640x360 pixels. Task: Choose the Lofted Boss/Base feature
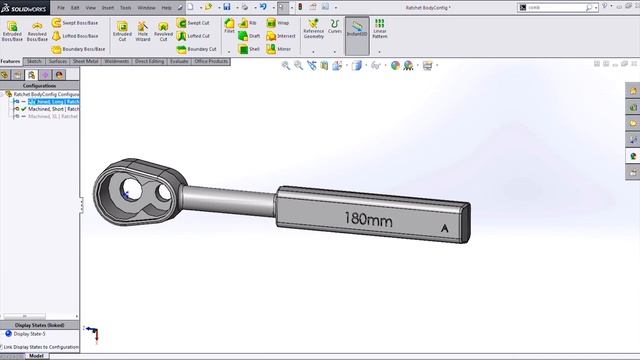coord(75,36)
